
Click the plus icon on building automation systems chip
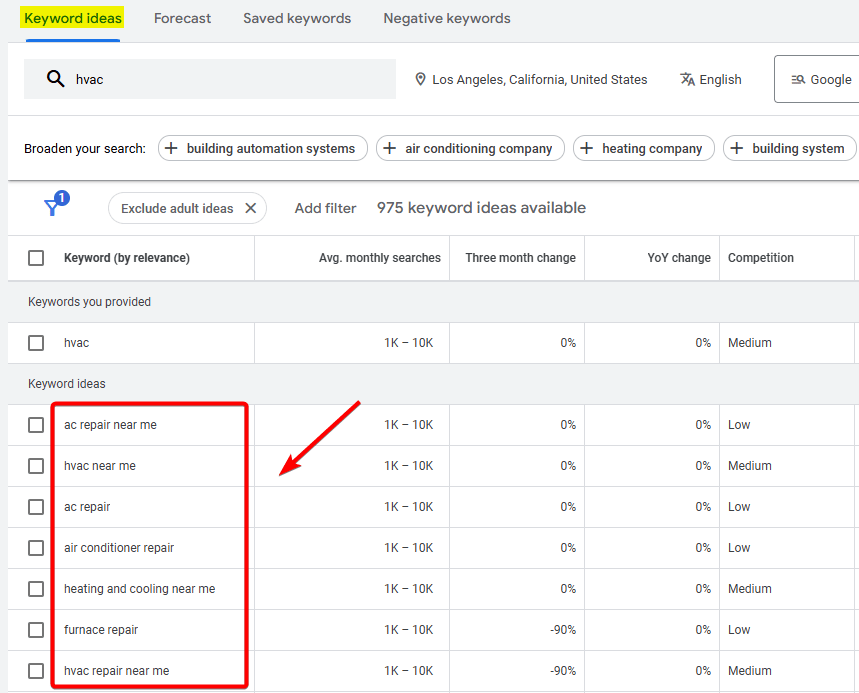pos(172,147)
